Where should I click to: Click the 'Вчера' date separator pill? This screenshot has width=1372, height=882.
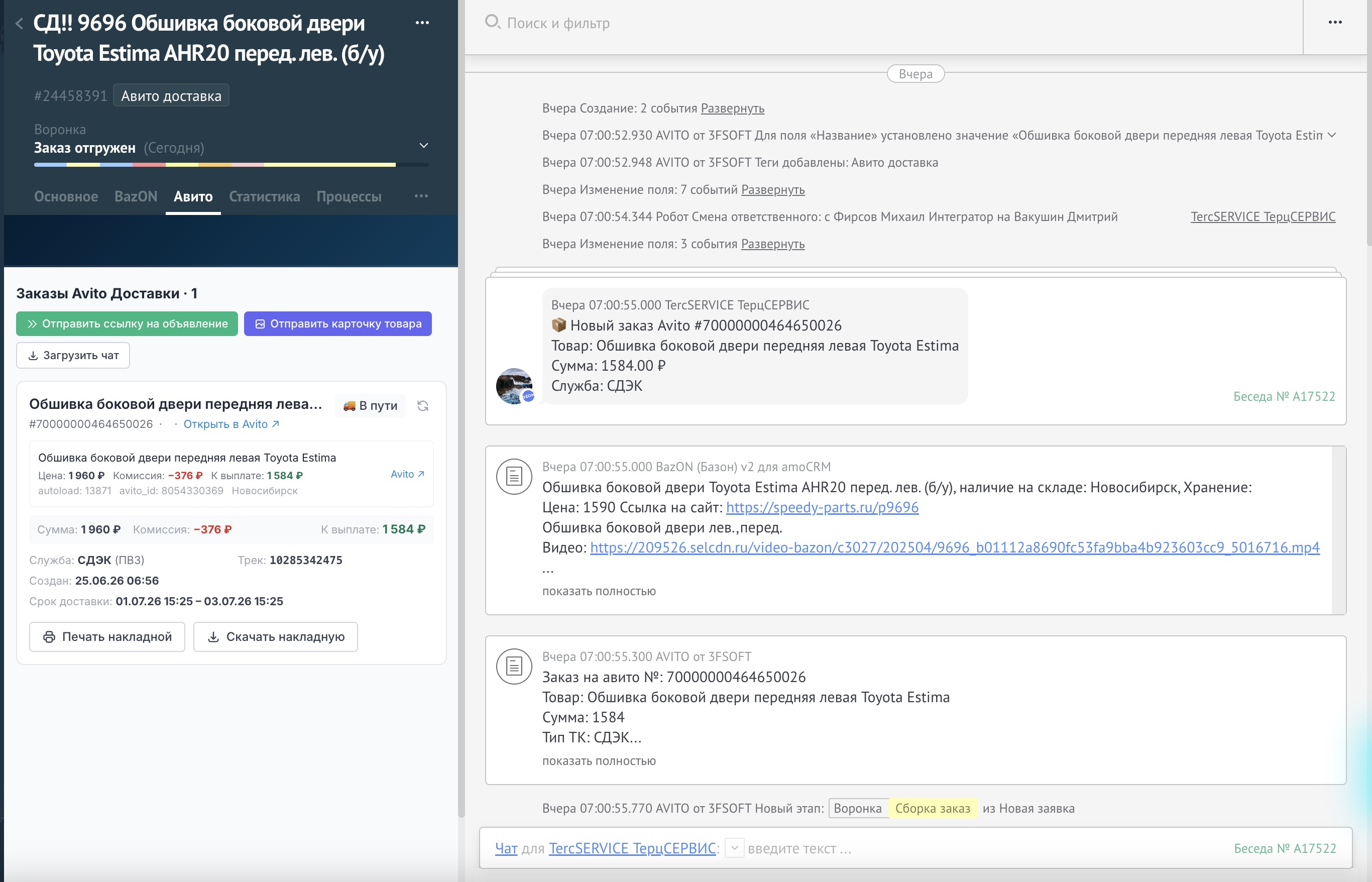(x=916, y=74)
